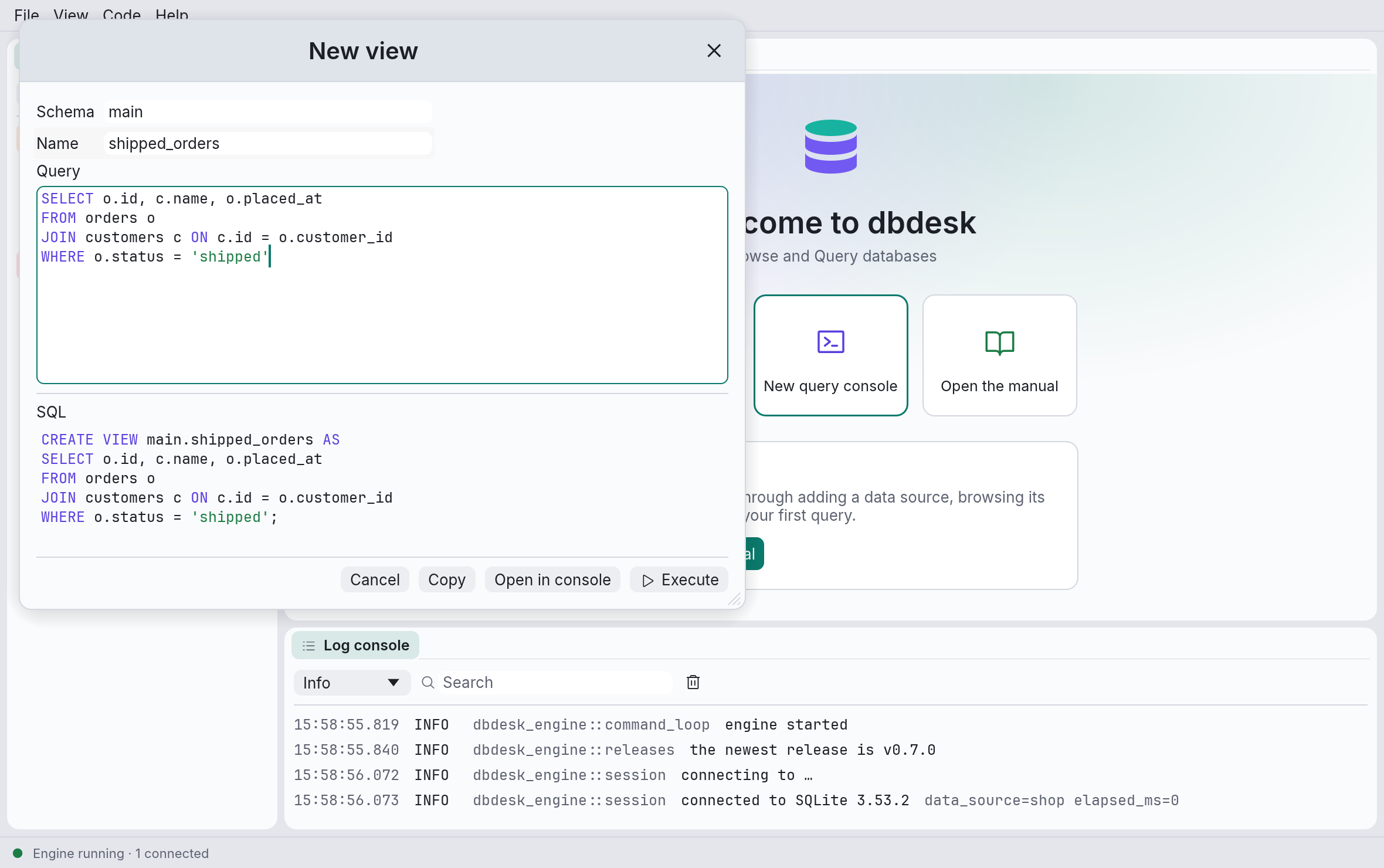Image resolution: width=1384 pixels, height=868 pixels.
Task: Click the New query console card
Action: click(830, 355)
